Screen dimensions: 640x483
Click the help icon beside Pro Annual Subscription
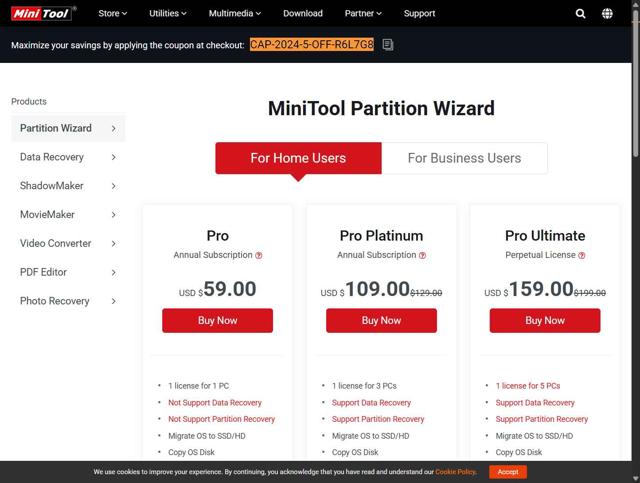coord(258,255)
